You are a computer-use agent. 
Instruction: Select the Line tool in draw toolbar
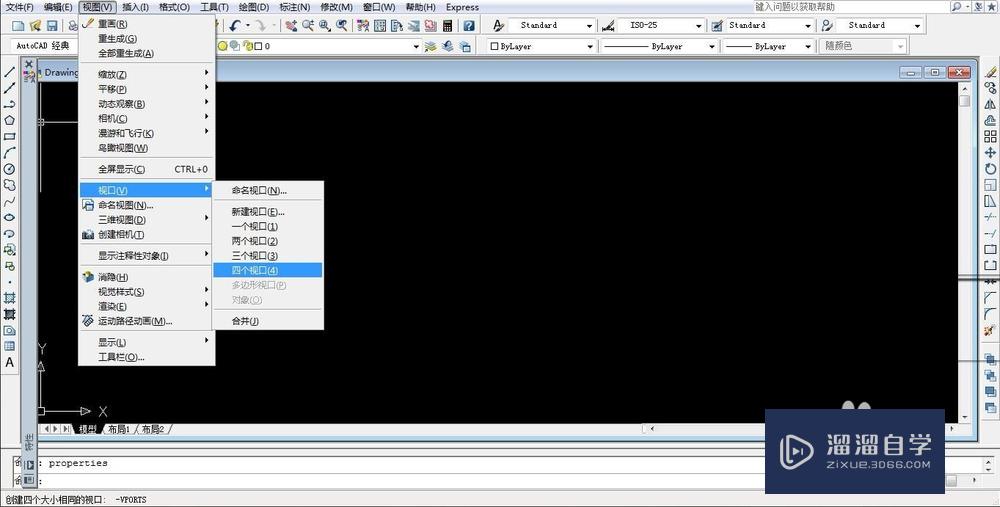click(10, 72)
